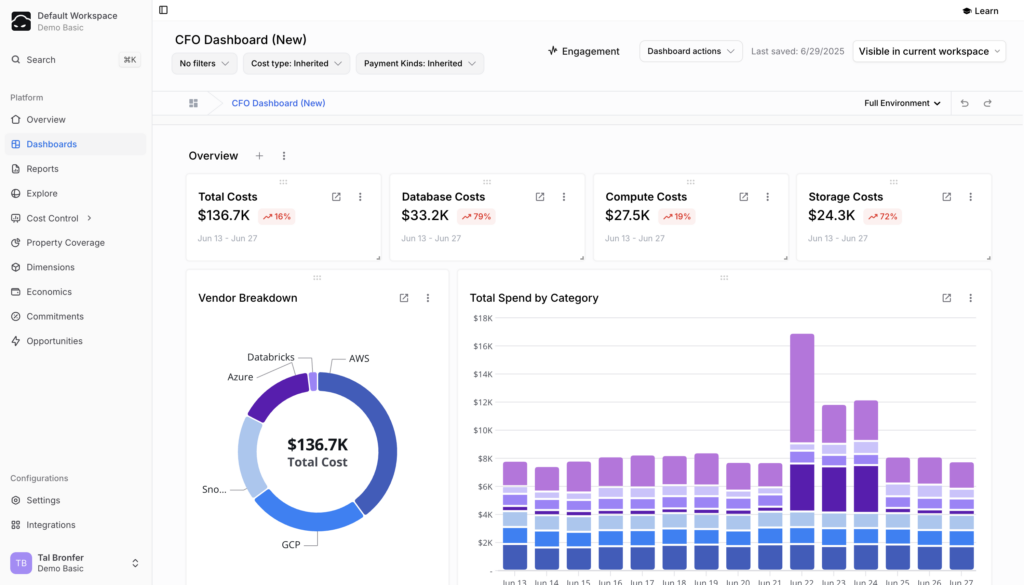Open the Default Workspace switcher

[76, 21]
